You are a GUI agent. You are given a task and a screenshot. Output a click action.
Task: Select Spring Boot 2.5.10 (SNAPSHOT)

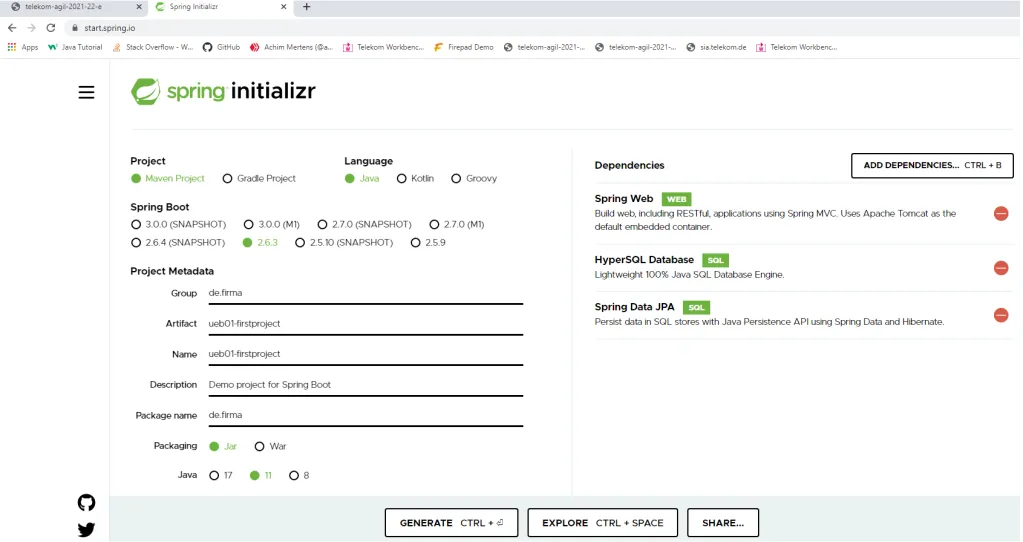344,243
